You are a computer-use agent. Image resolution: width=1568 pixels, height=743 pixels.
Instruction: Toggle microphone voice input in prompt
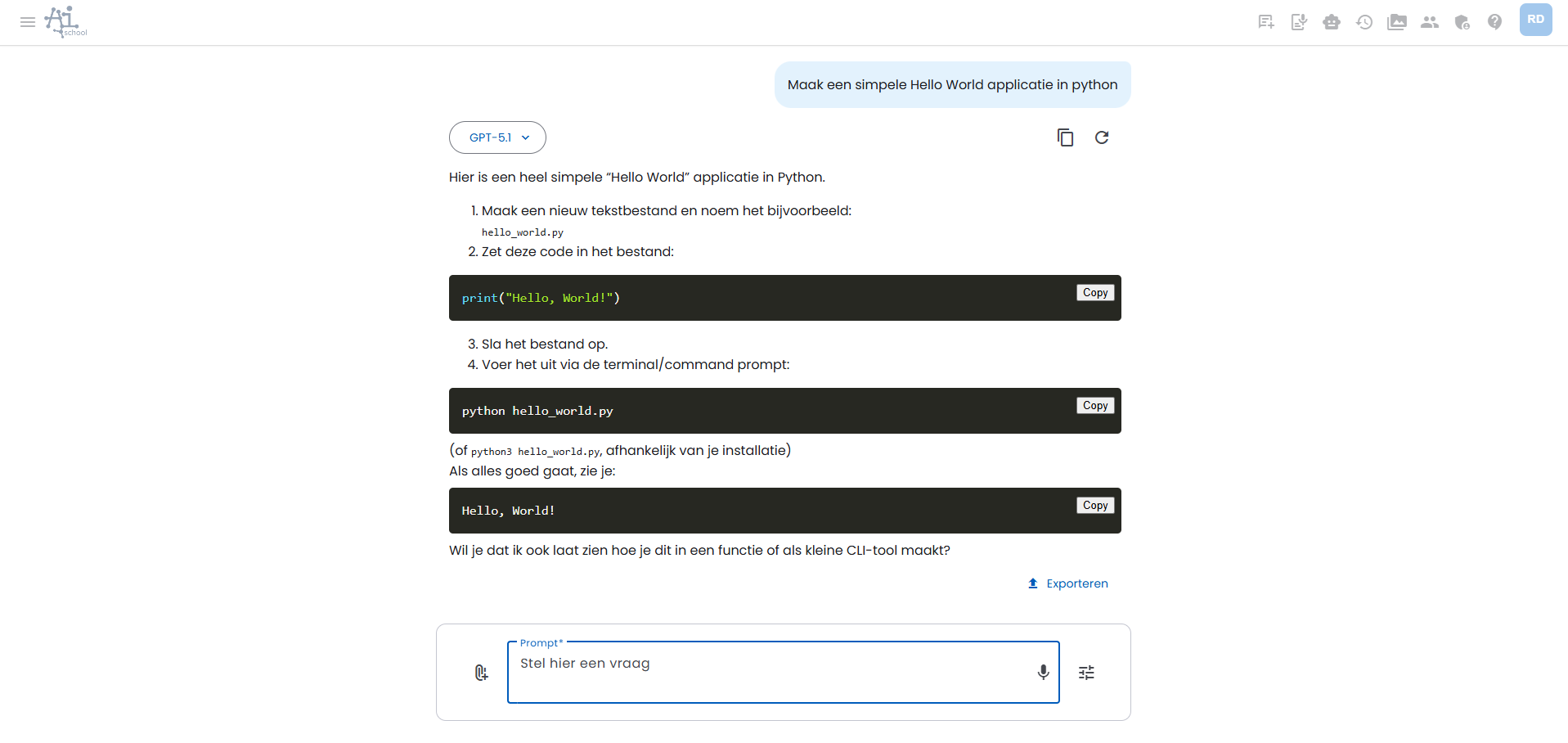click(x=1043, y=672)
